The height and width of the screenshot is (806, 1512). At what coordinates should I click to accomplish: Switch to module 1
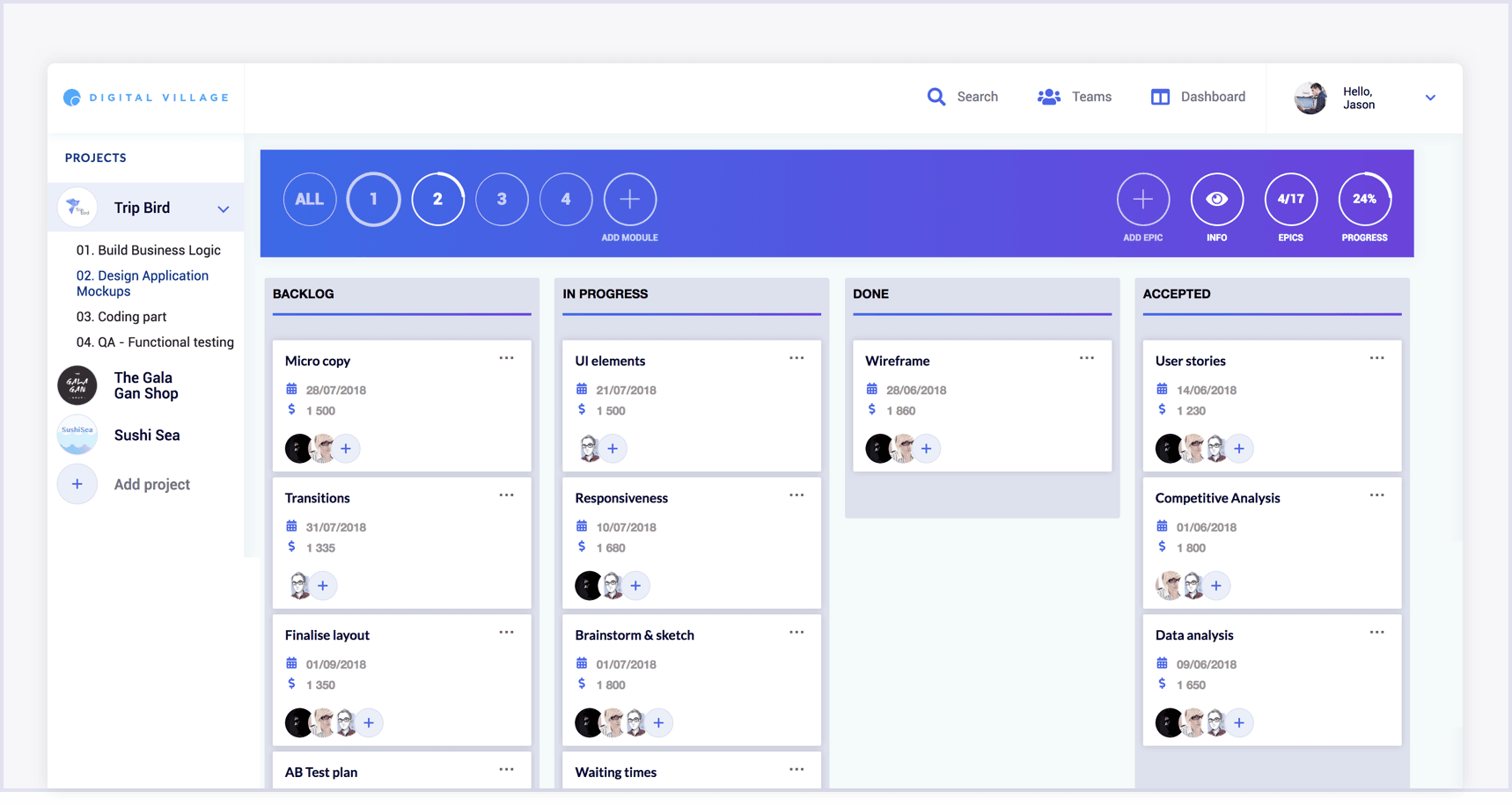pyautogui.click(x=373, y=200)
